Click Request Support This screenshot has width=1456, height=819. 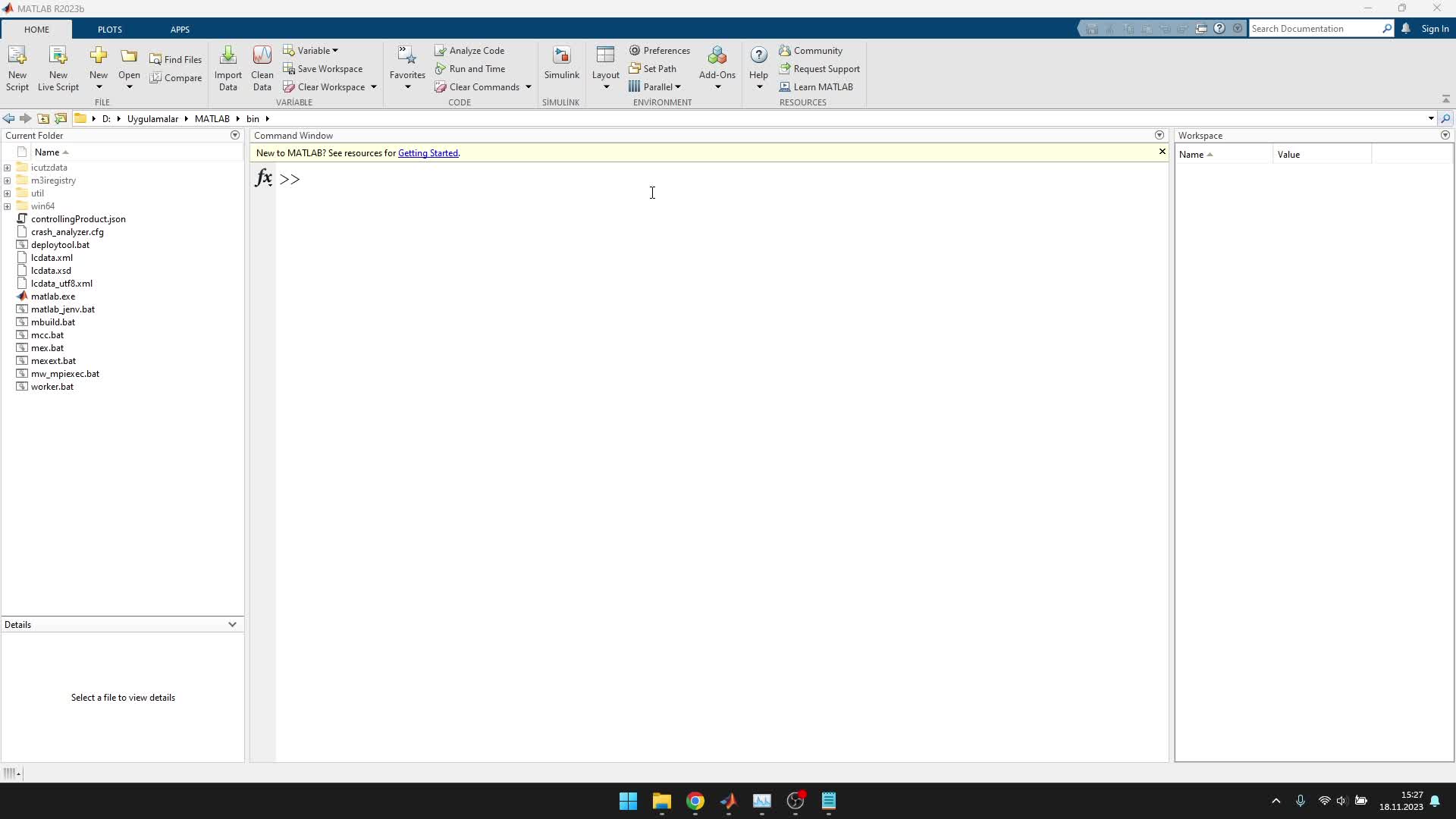pyautogui.click(x=819, y=68)
